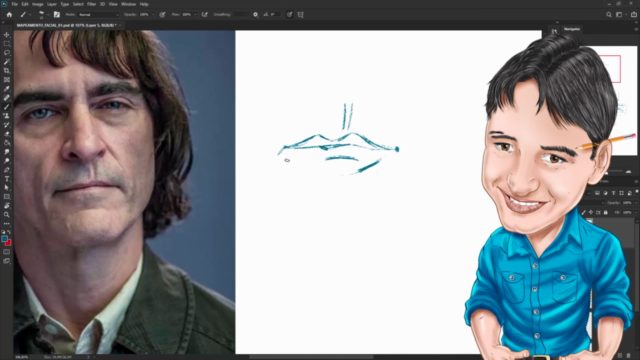Viewport: 640px width, 360px height.
Task: Click the horizontal scrollbar below the canvas
Action: click(310, 357)
